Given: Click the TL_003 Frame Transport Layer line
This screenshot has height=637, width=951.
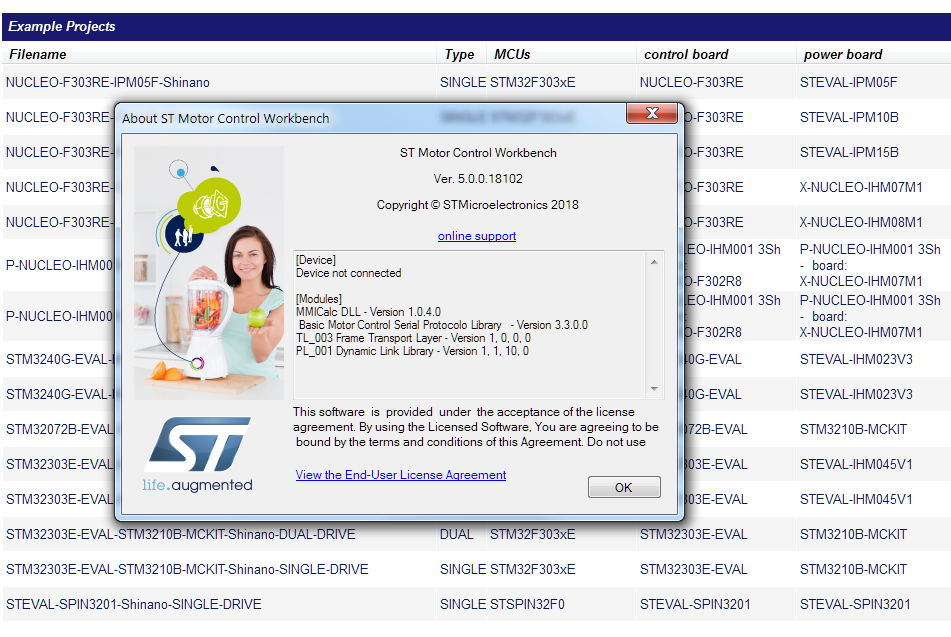Looking at the screenshot, I should pyautogui.click(x=413, y=338).
